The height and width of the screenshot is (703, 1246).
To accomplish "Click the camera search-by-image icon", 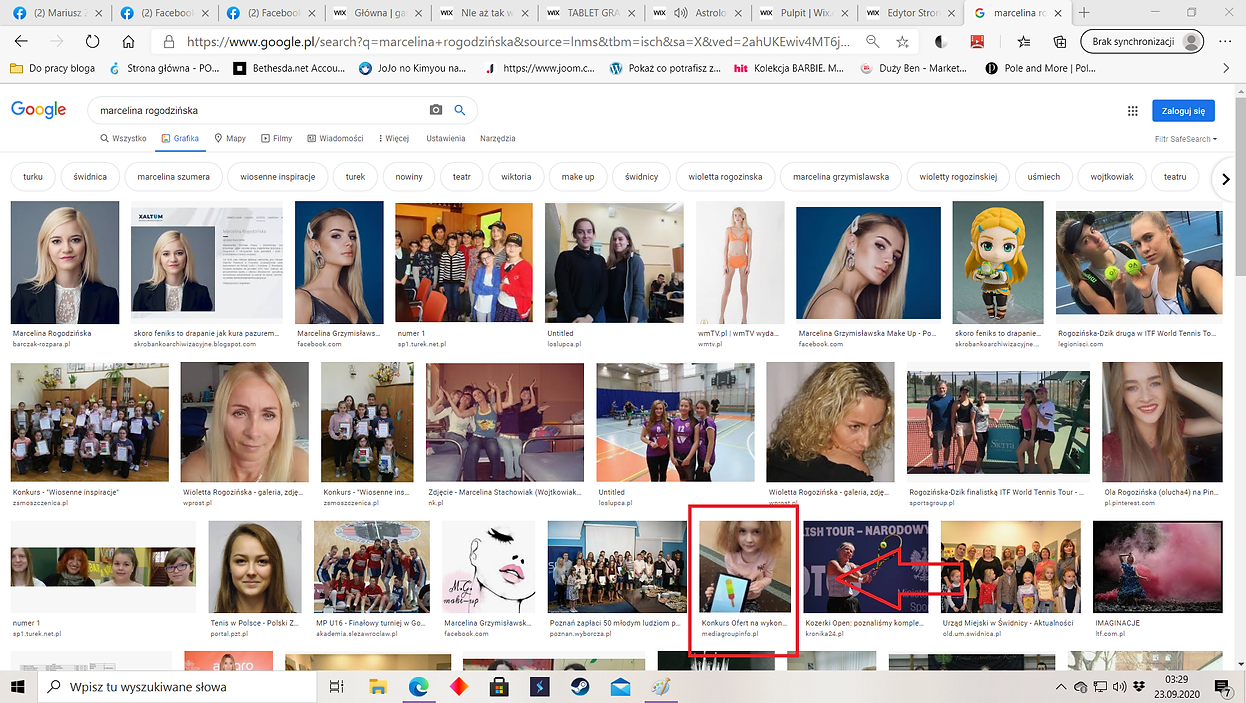I will (x=435, y=110).
